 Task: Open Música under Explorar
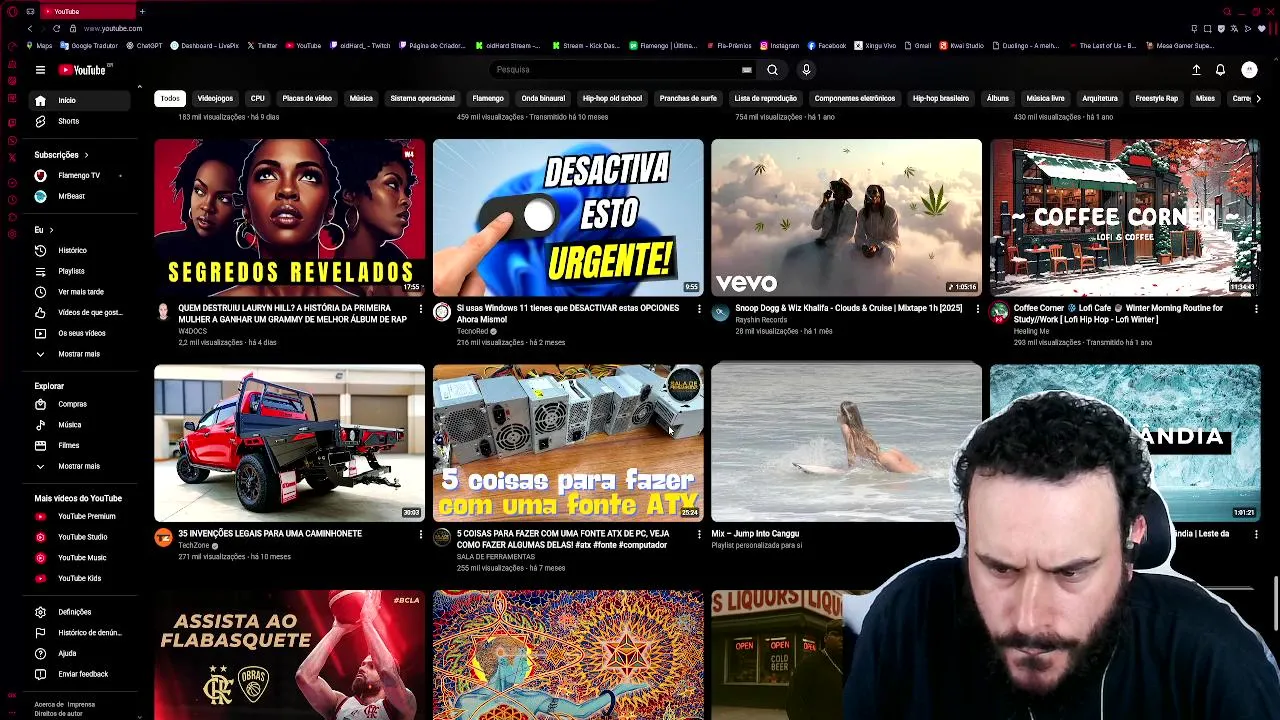79,425
